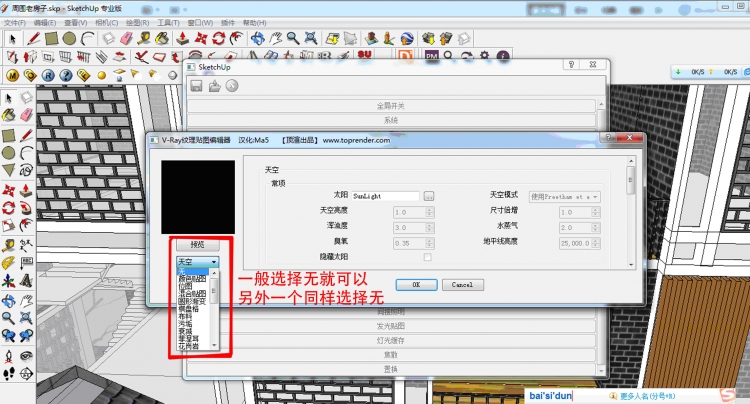This screenshot has width=750, height=404.
Task: Choose 位图 in the texture type list
Action: coord(194,286)
